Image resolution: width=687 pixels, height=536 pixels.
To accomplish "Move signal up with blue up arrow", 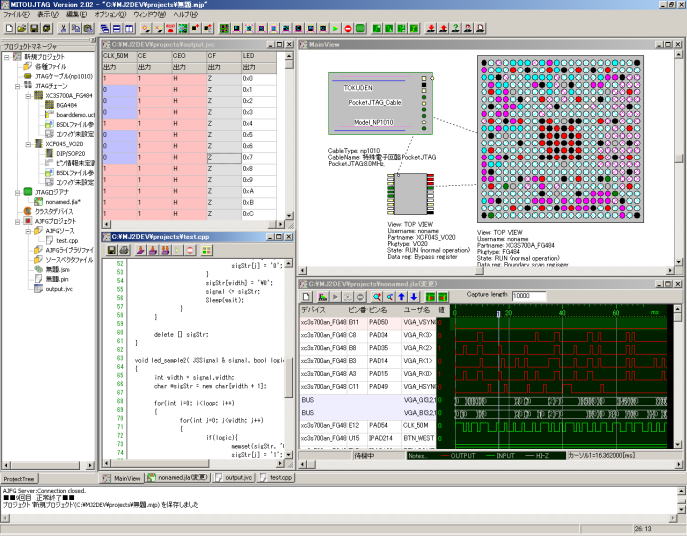I will 401,297.
